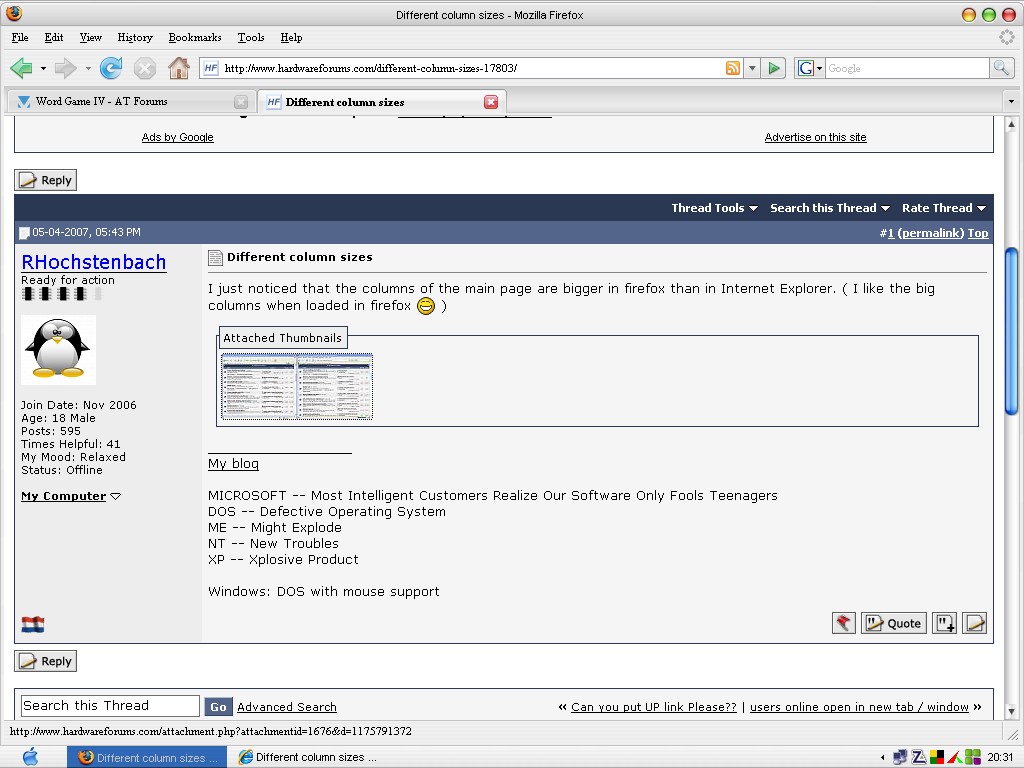The height and width of the screenshot is (768, 1024).
Task: Click the Advanced Search link
Action: coord(287,707)
